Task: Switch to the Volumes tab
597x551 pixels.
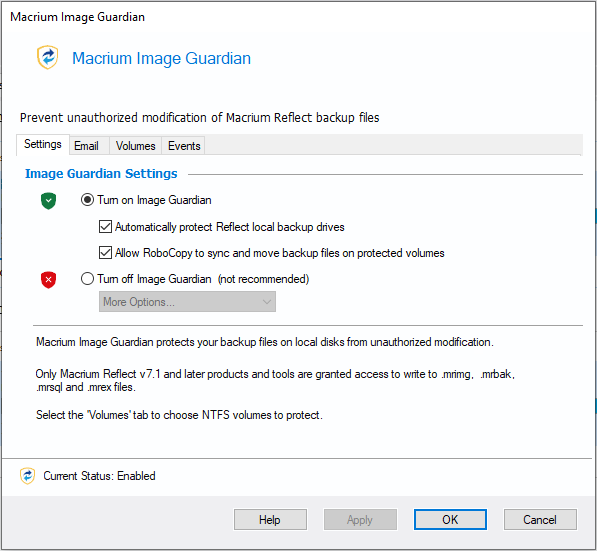Action: point(136,146)
